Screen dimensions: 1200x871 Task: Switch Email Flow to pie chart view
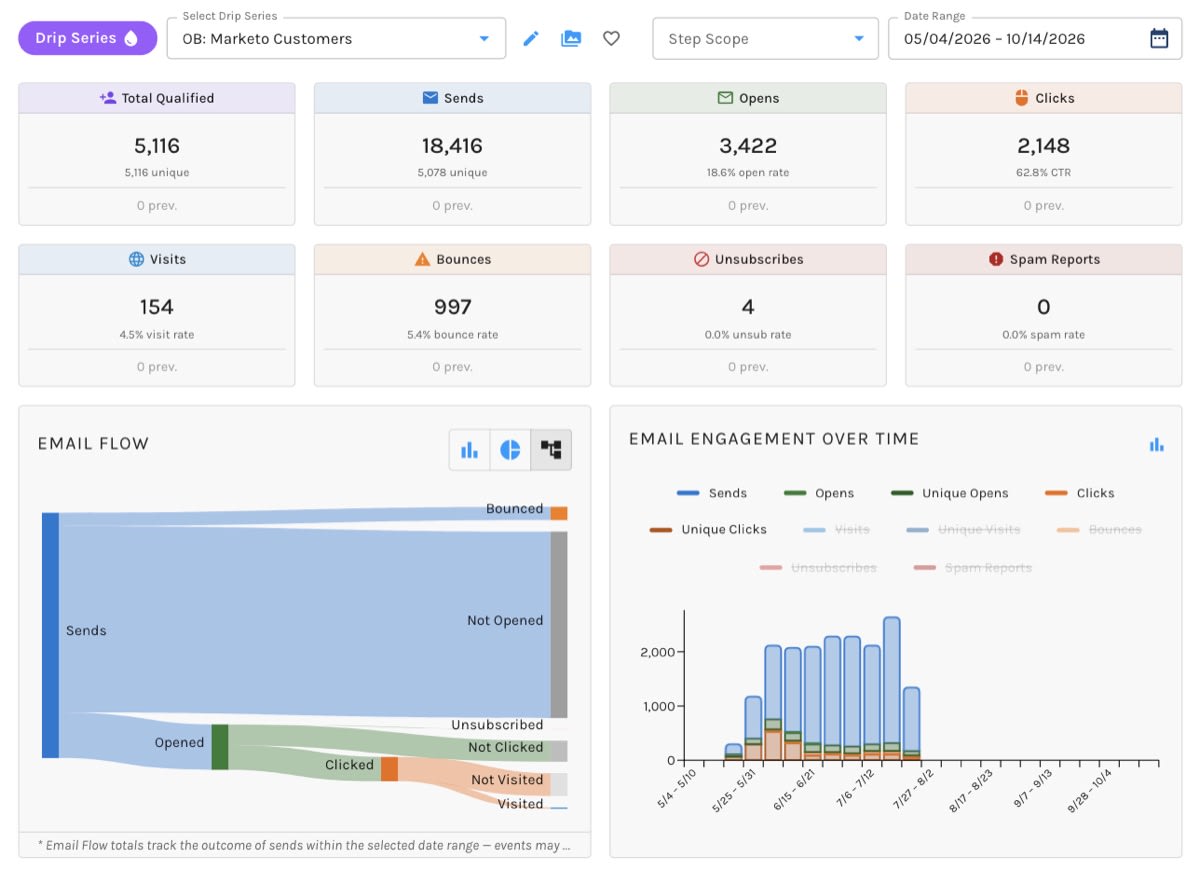[510, 450]
